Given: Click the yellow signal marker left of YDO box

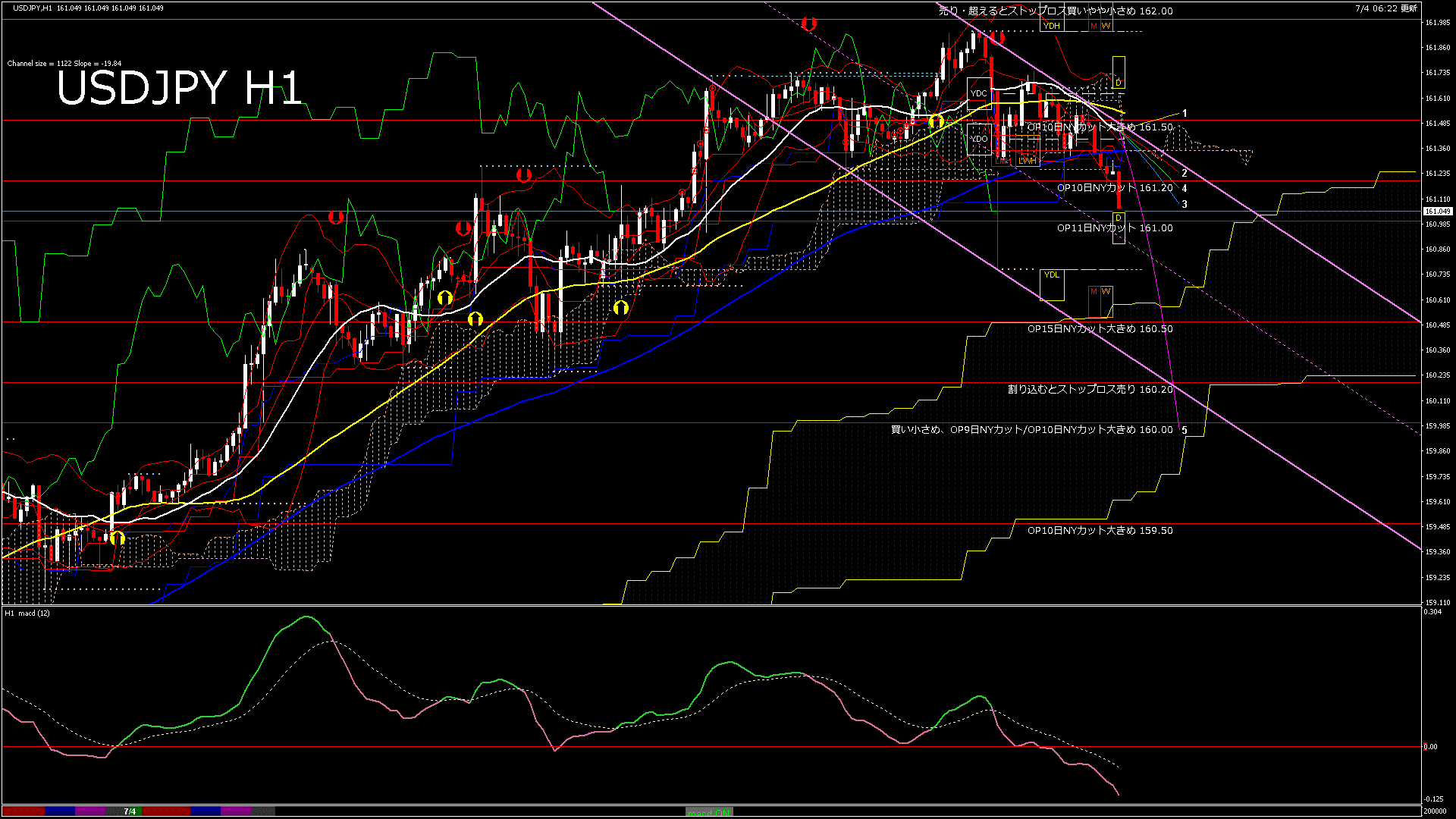Looking at the screenshot, I should [936, 121].
